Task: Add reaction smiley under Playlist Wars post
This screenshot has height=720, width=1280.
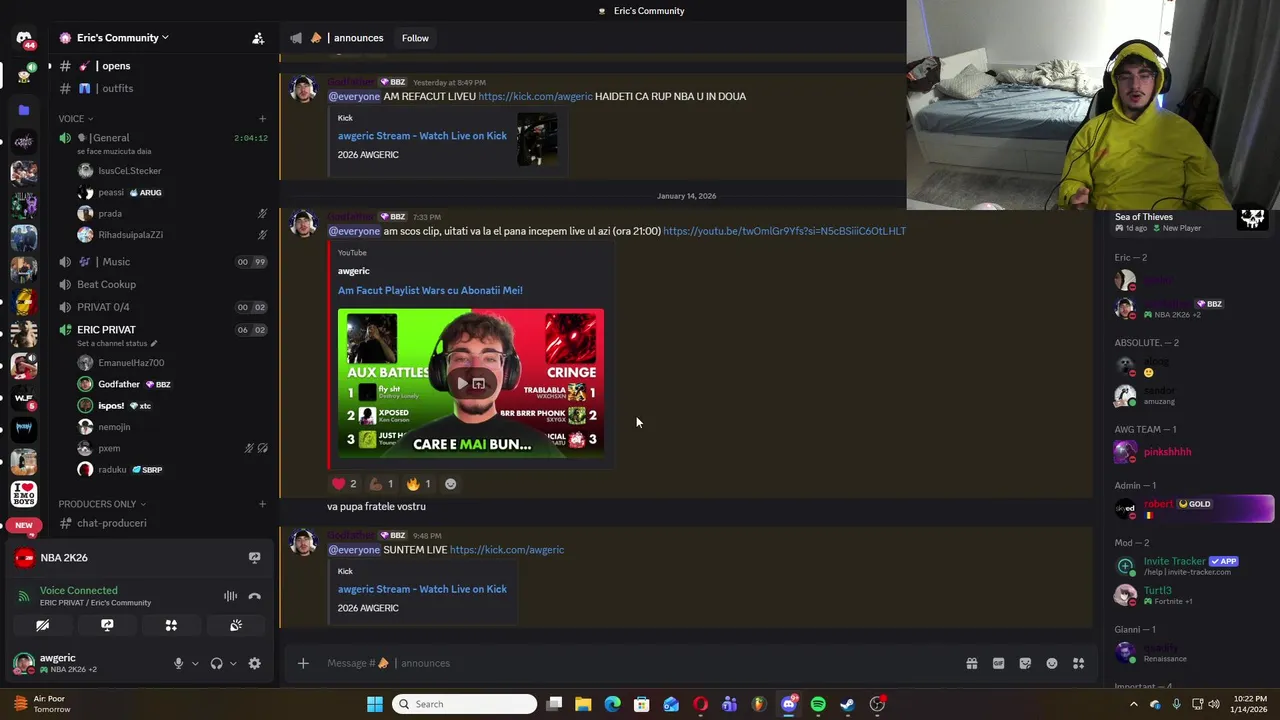Action: click(450, 484)
